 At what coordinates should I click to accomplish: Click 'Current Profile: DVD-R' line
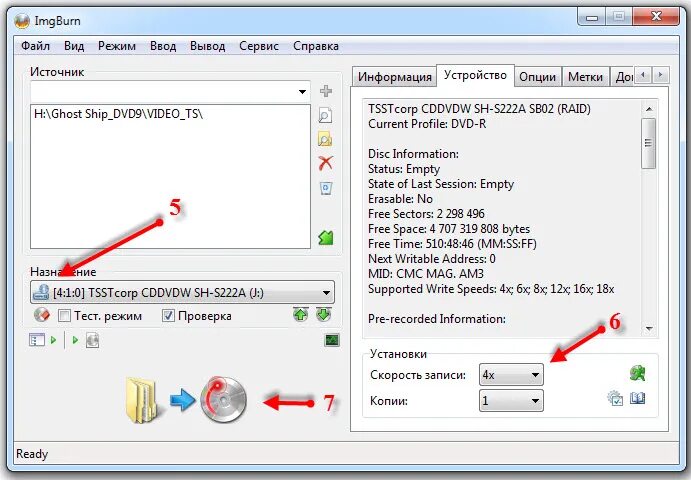pyautogui.click(x=427, y=124)
